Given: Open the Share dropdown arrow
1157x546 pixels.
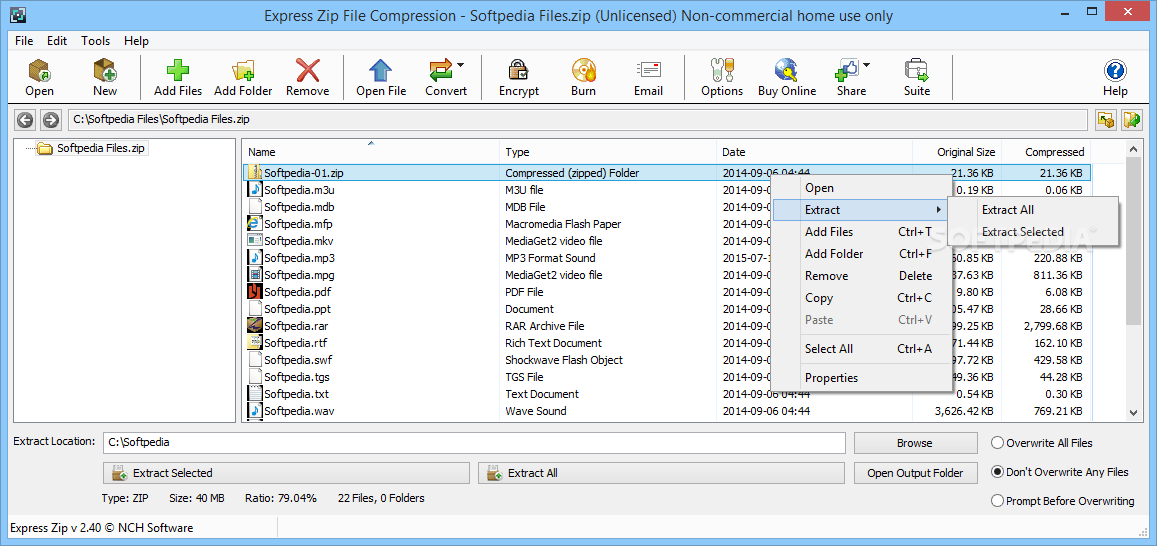Looking at the screenshot, I should tap(866, 66).
